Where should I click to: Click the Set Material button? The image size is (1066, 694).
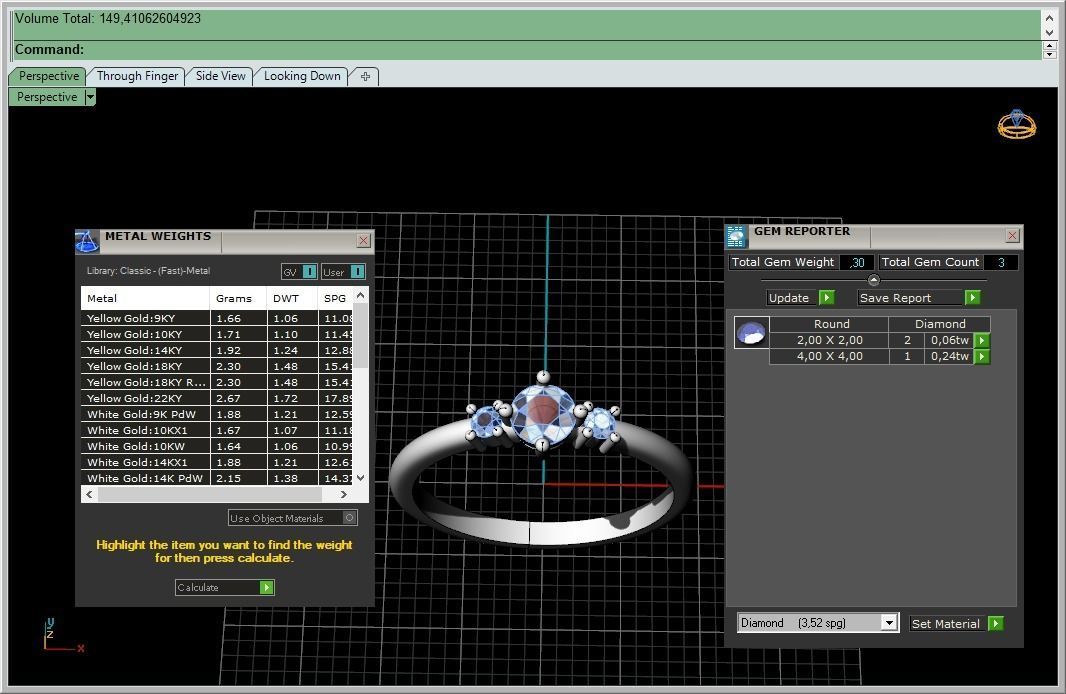pos(956,623)
